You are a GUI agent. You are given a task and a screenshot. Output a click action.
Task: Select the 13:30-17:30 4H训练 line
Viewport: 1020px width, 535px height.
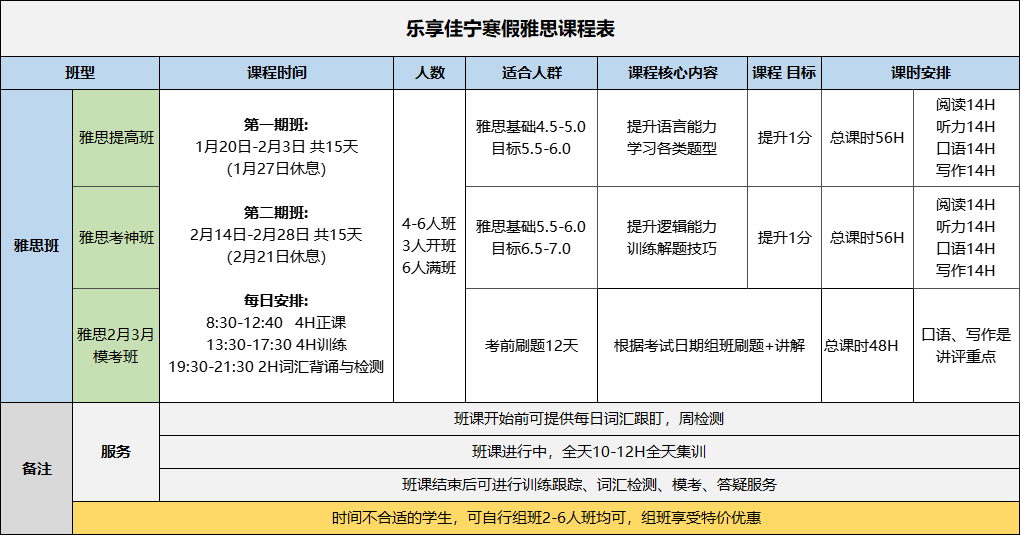276,344
